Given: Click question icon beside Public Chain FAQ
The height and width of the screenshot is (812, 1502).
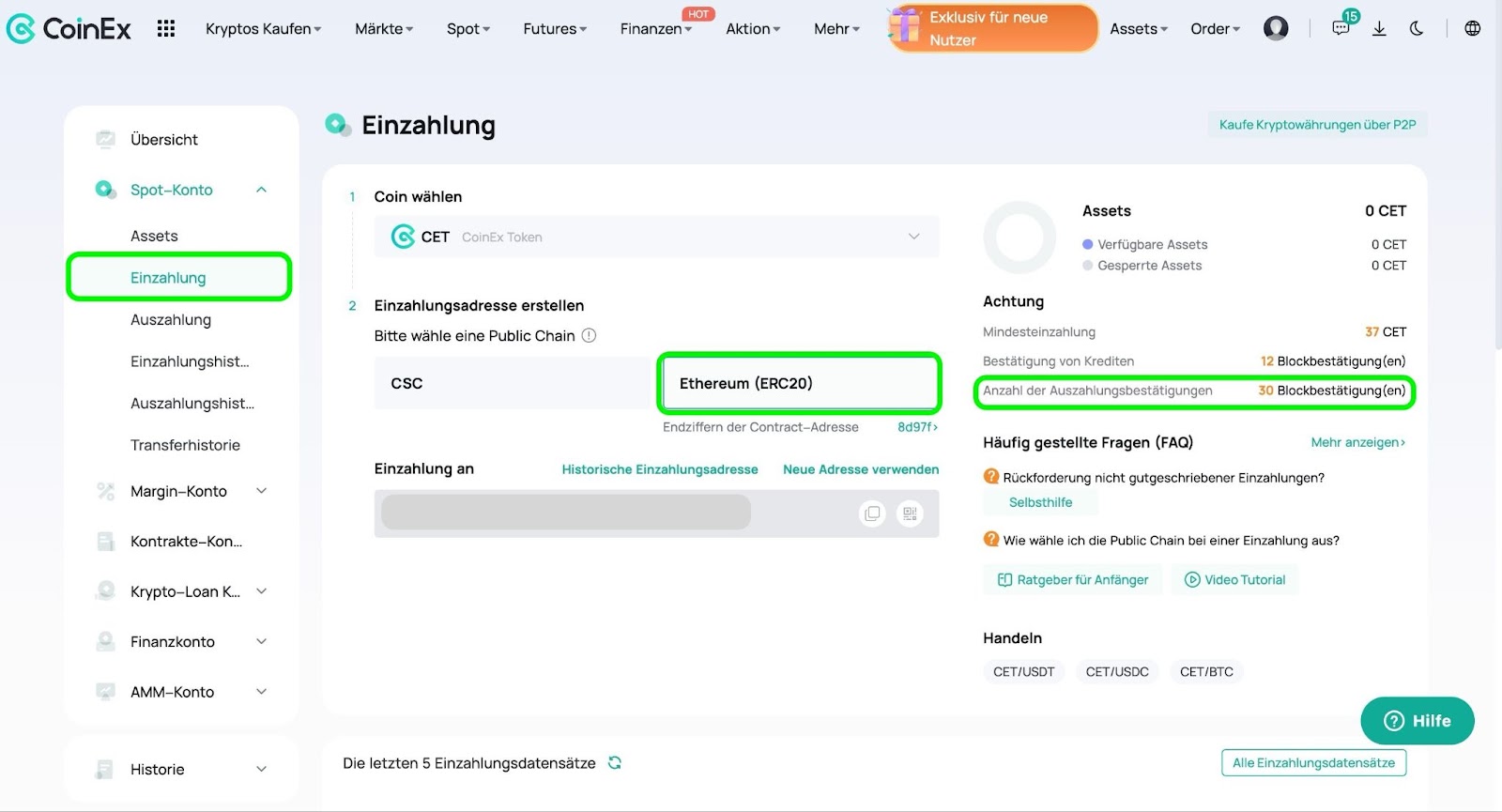Looking at the screenshot, I should (x=991, y=540).
